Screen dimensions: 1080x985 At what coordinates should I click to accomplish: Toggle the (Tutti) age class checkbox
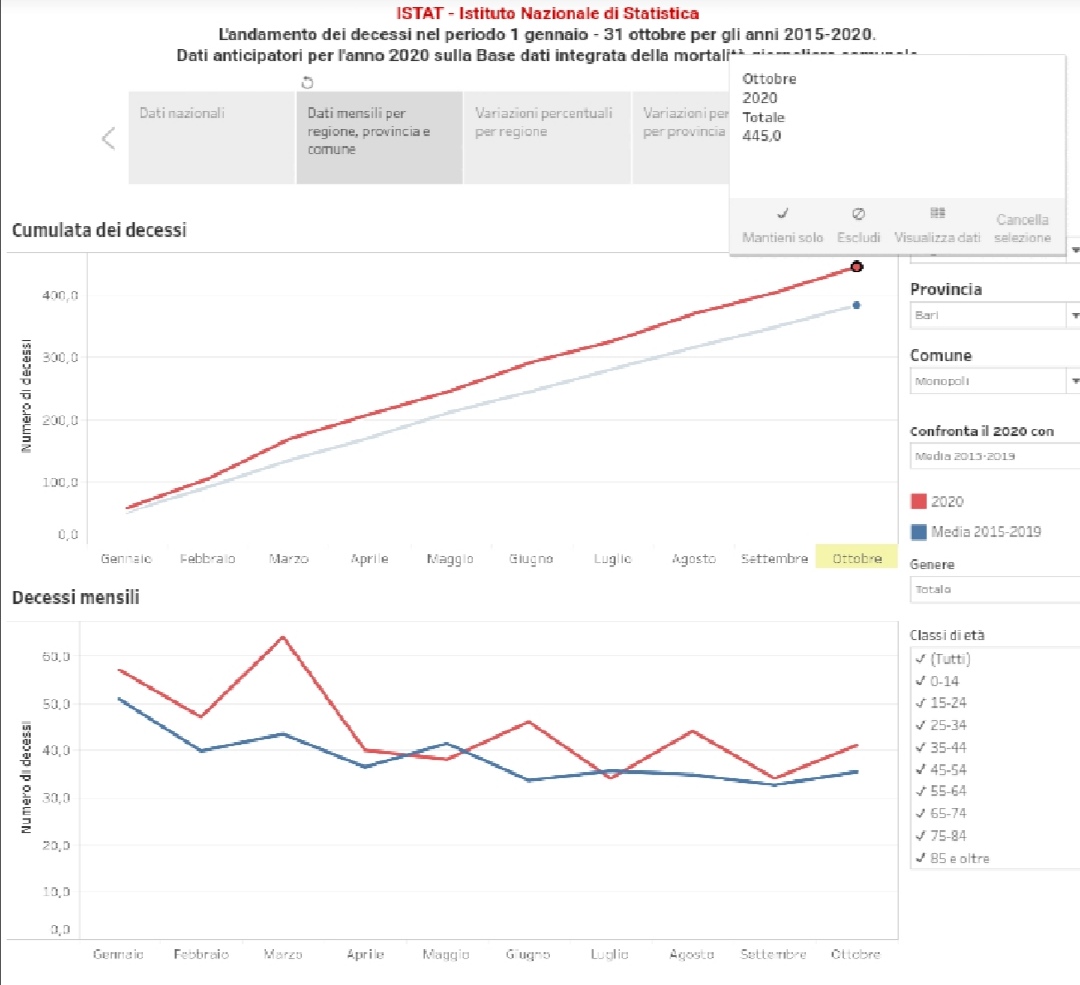[919, 659]
